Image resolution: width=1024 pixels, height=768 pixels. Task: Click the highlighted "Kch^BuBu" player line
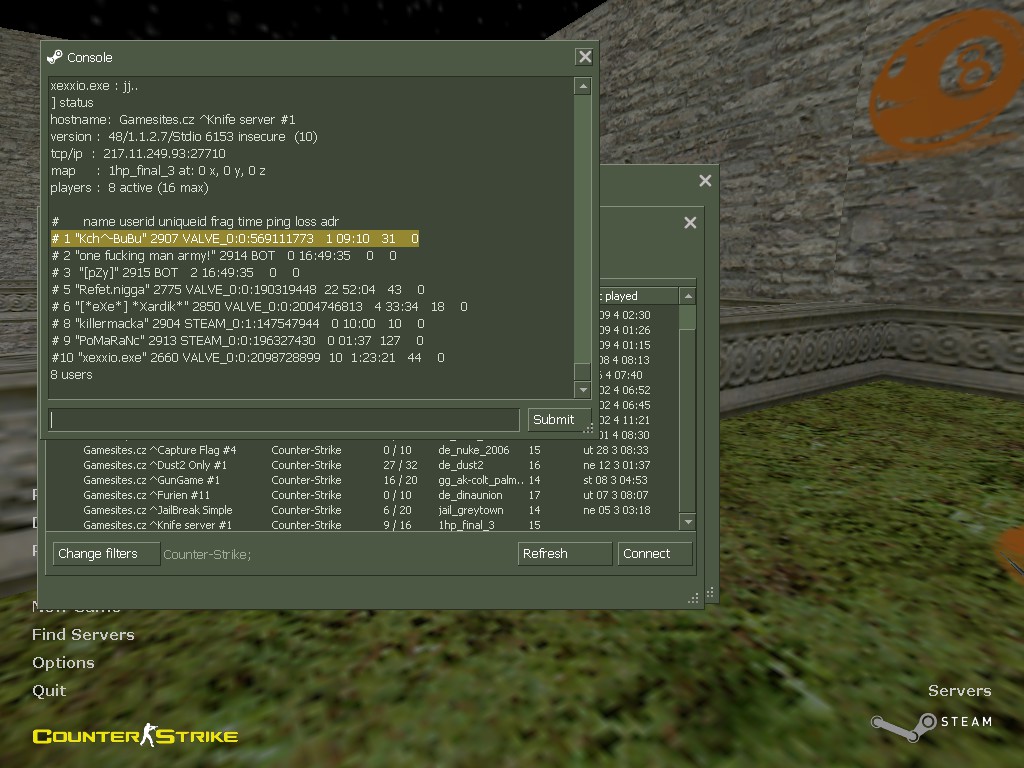(234, 238)
